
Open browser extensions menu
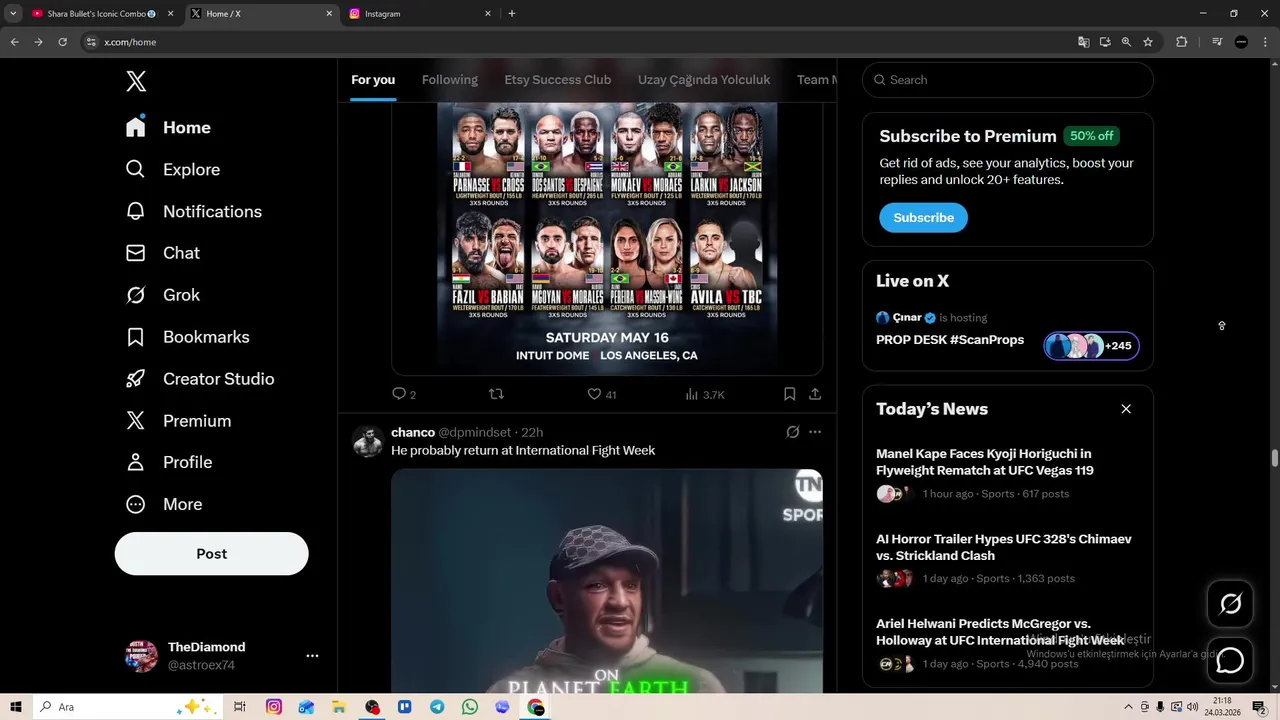pos(1181,42)
